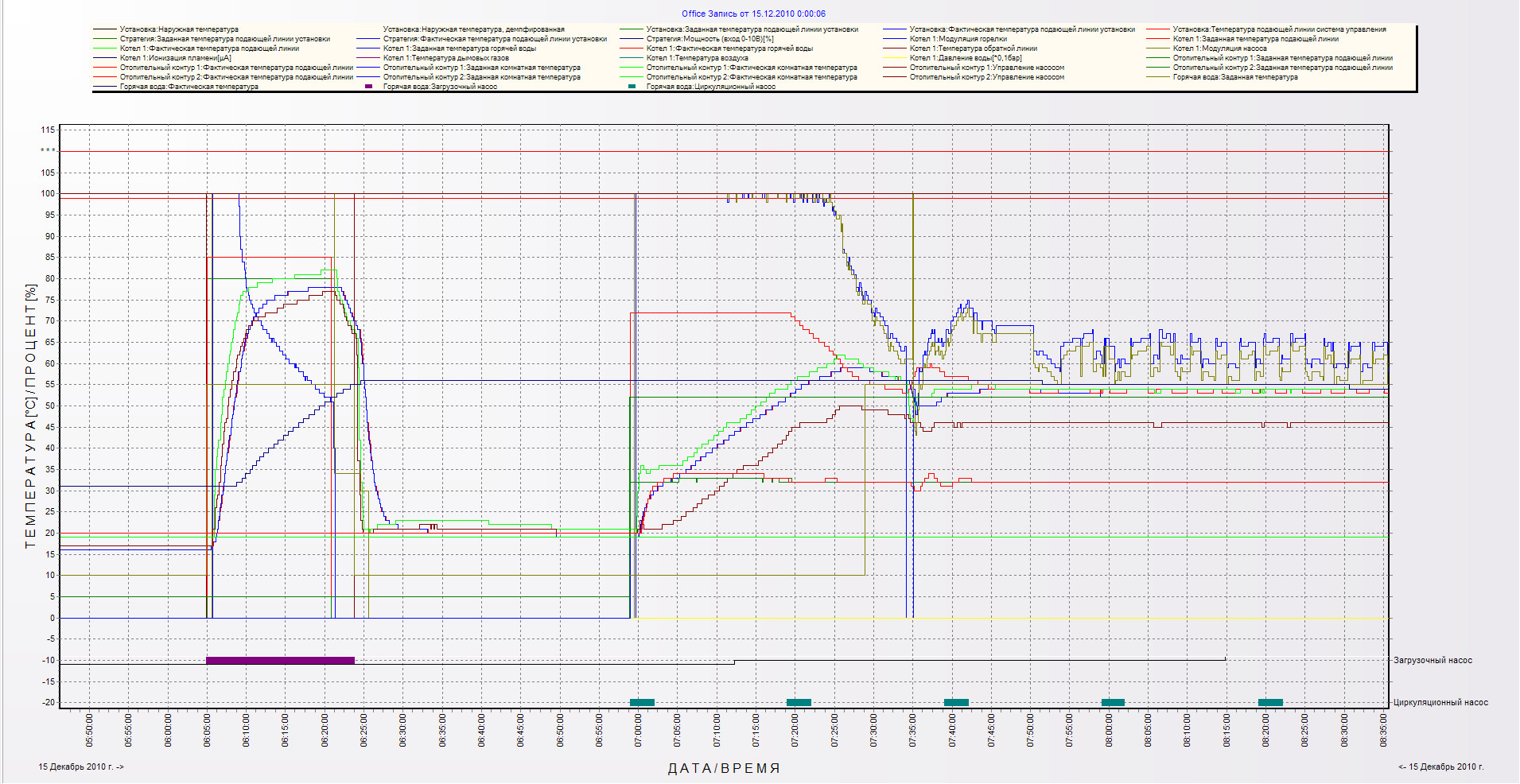Click the teal 'Циркуляционный насос' legend swatch
This screenshot has height=784, width=1520.
point(632,87)
